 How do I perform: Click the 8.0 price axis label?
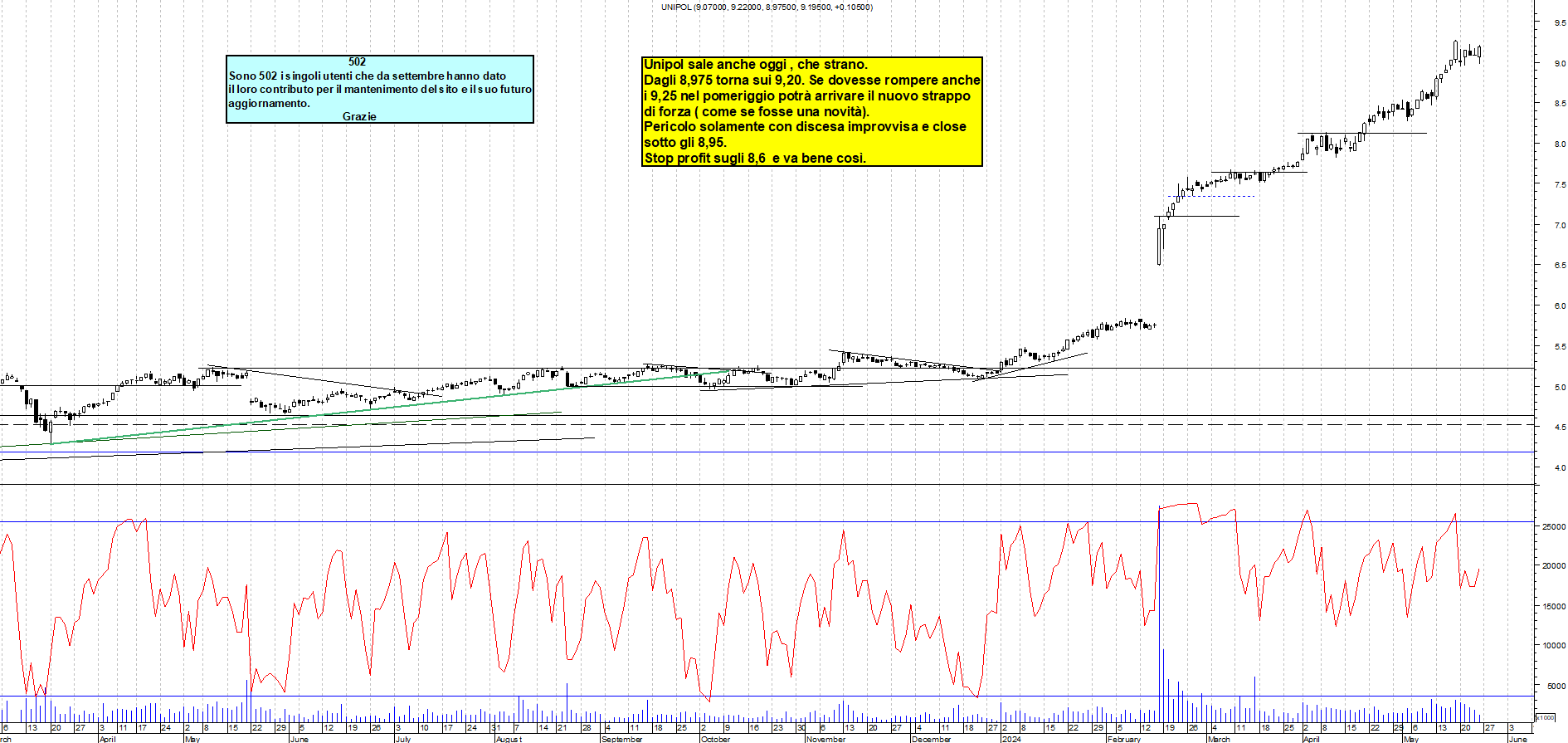coord(1560,144)
